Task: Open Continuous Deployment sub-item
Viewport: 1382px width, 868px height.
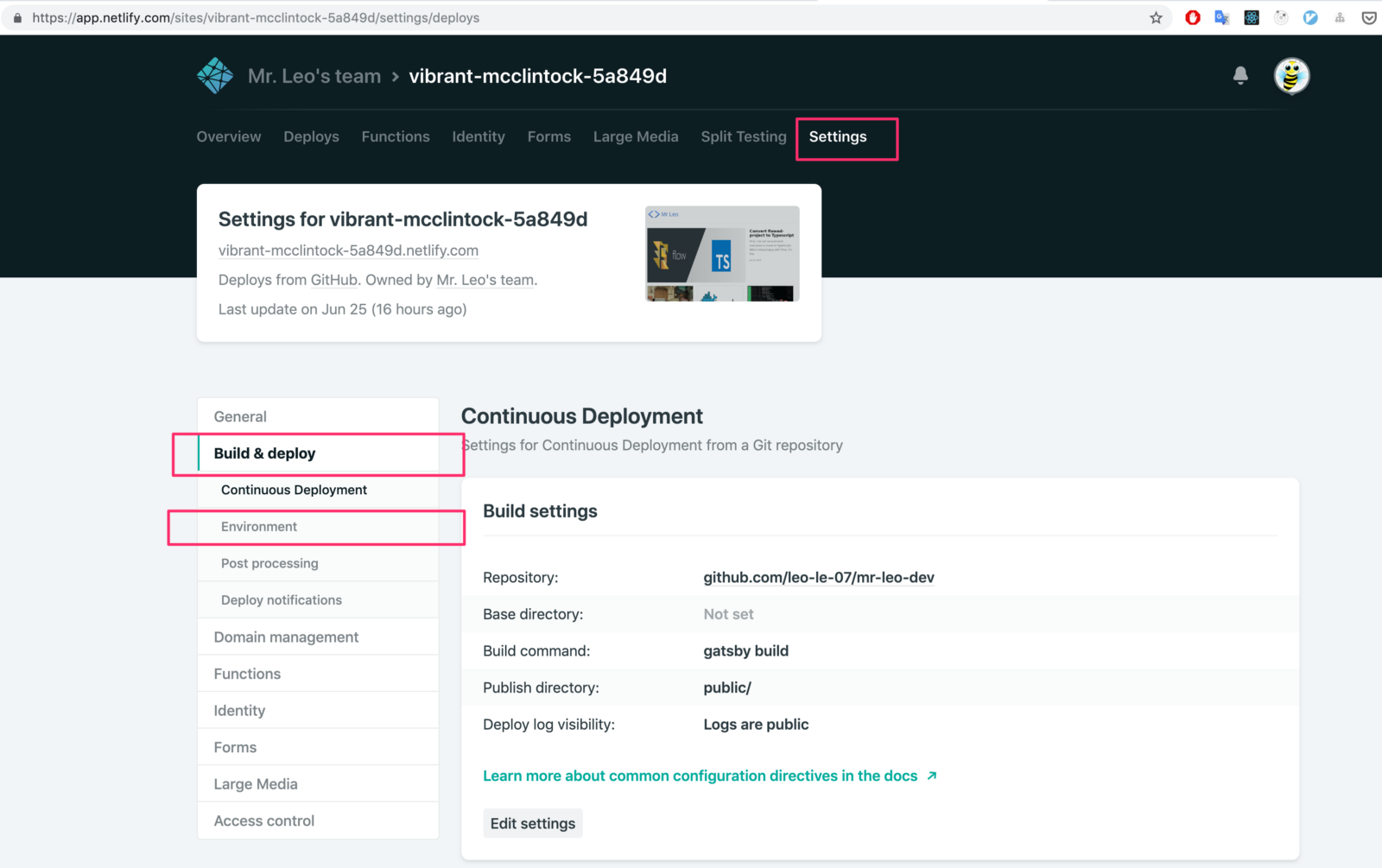Action: click(x=318, y=490)
